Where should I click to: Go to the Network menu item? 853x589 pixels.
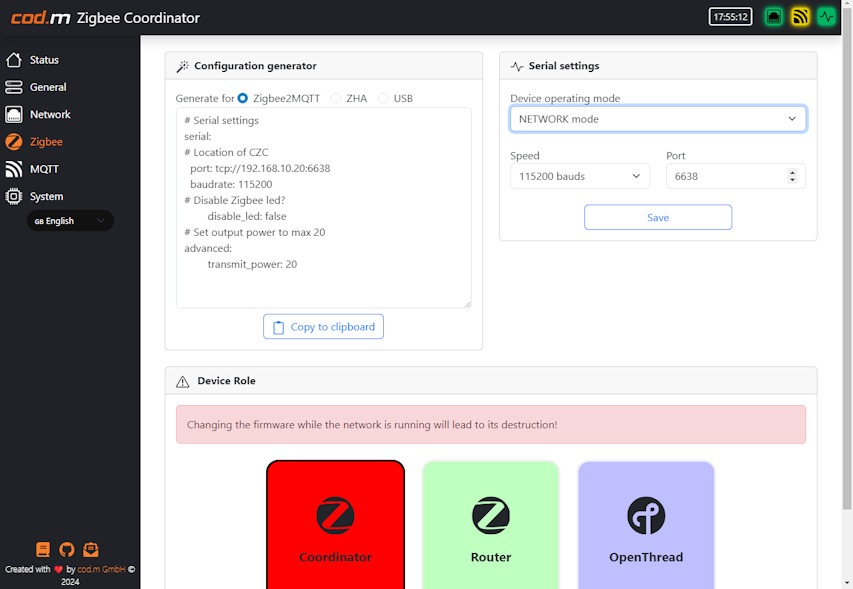(x=50, y=114)
